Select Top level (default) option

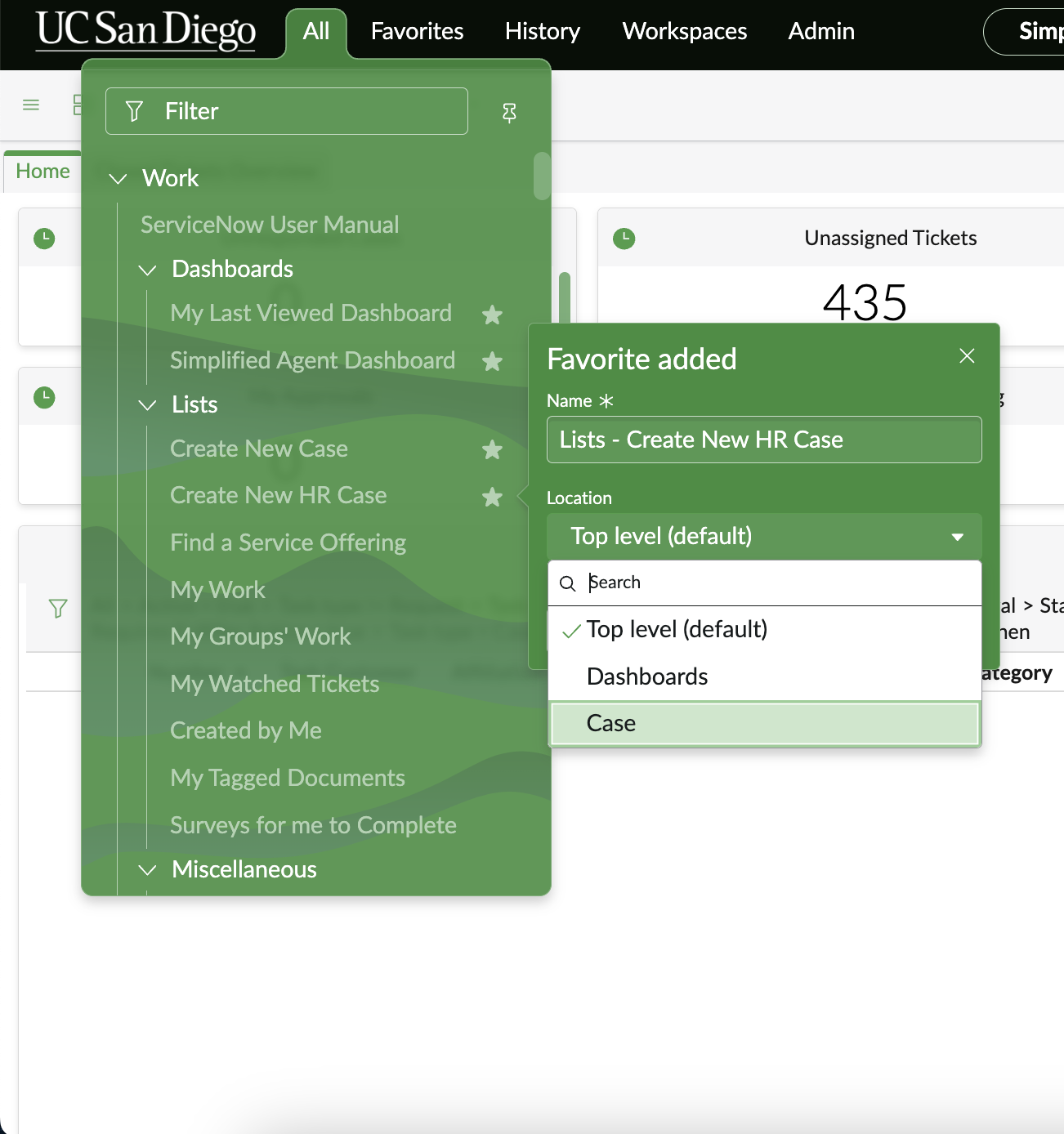point(764,629)
